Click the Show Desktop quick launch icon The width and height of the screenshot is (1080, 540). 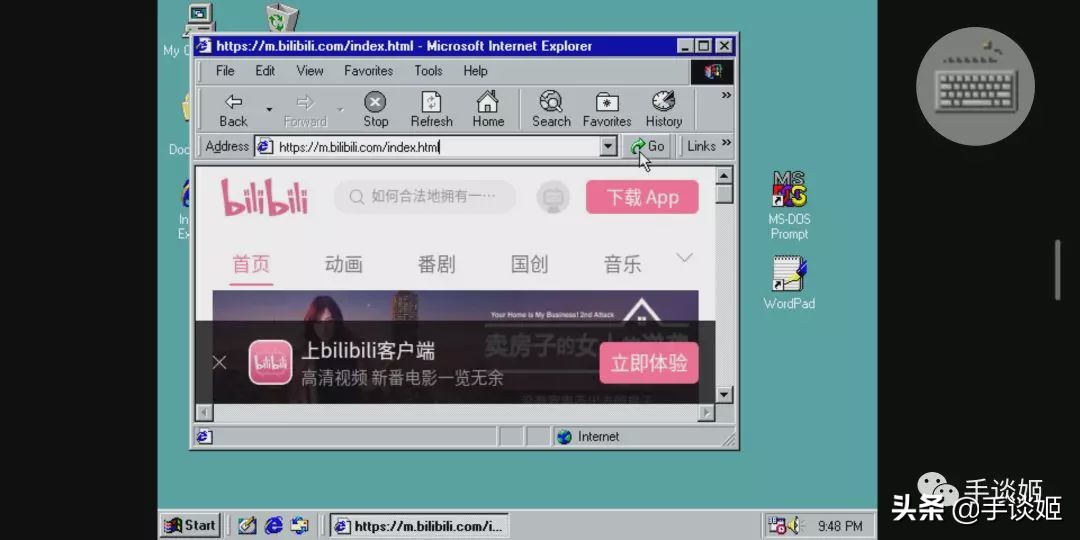click(x=247, y=526)
